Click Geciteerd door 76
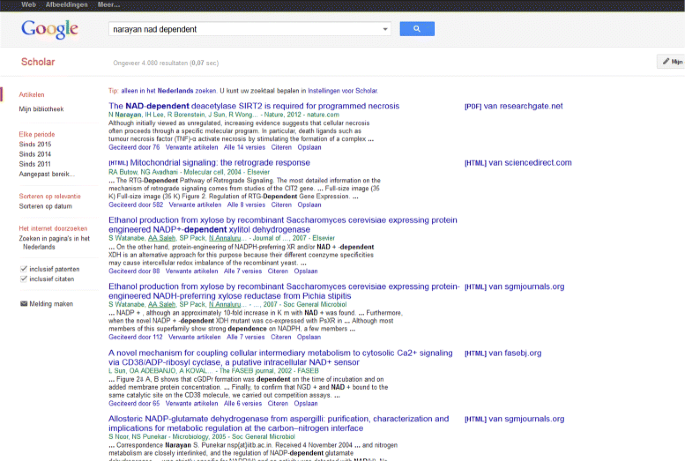Screen dimensions: 685x461 (x=134, y=147)
